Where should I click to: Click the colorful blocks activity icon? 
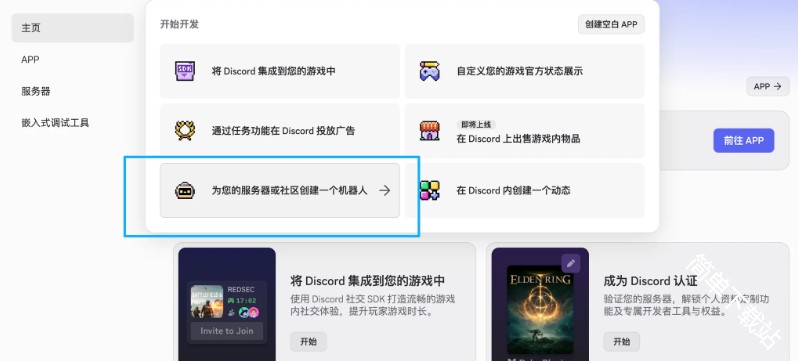[429, 190]
